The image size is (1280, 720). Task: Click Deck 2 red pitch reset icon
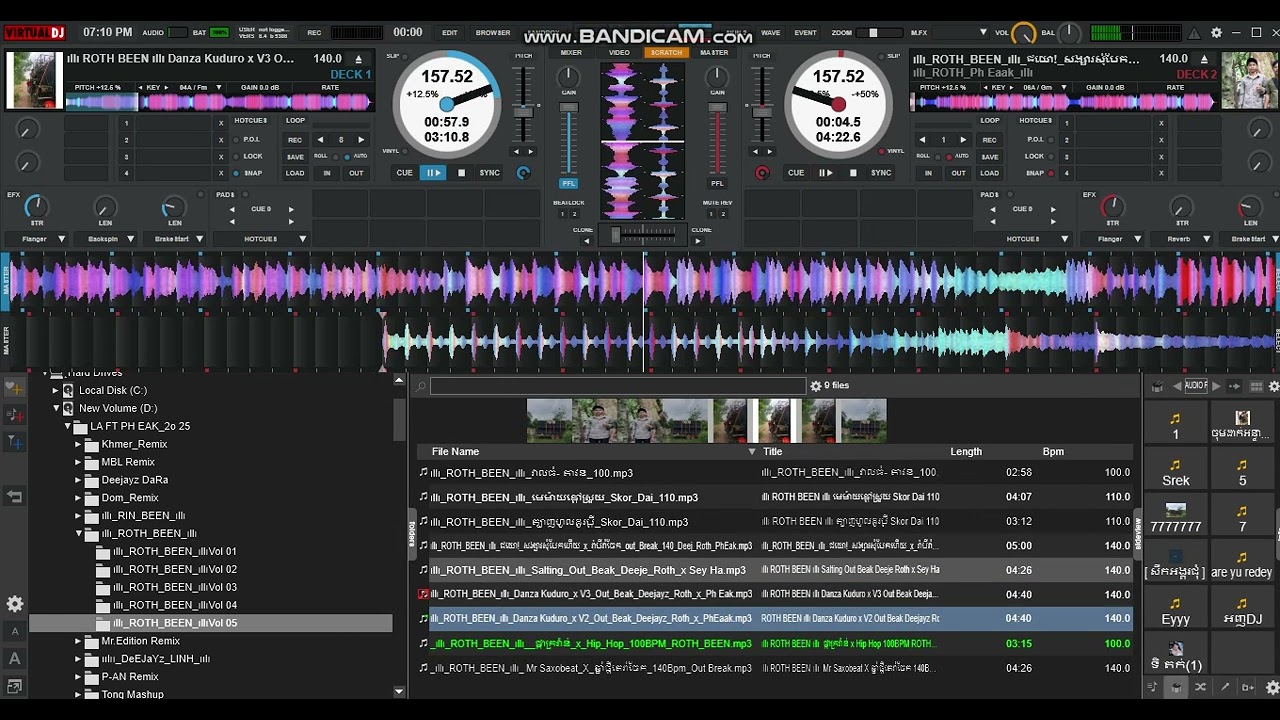(x=762, y=173)
